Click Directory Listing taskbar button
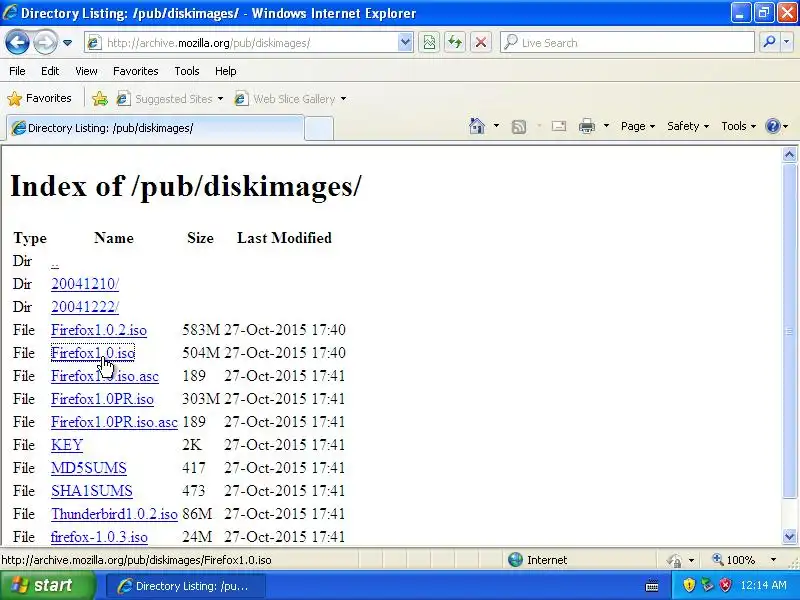The height and width of the screenshot is (600, 800). (x=186, y=586)
